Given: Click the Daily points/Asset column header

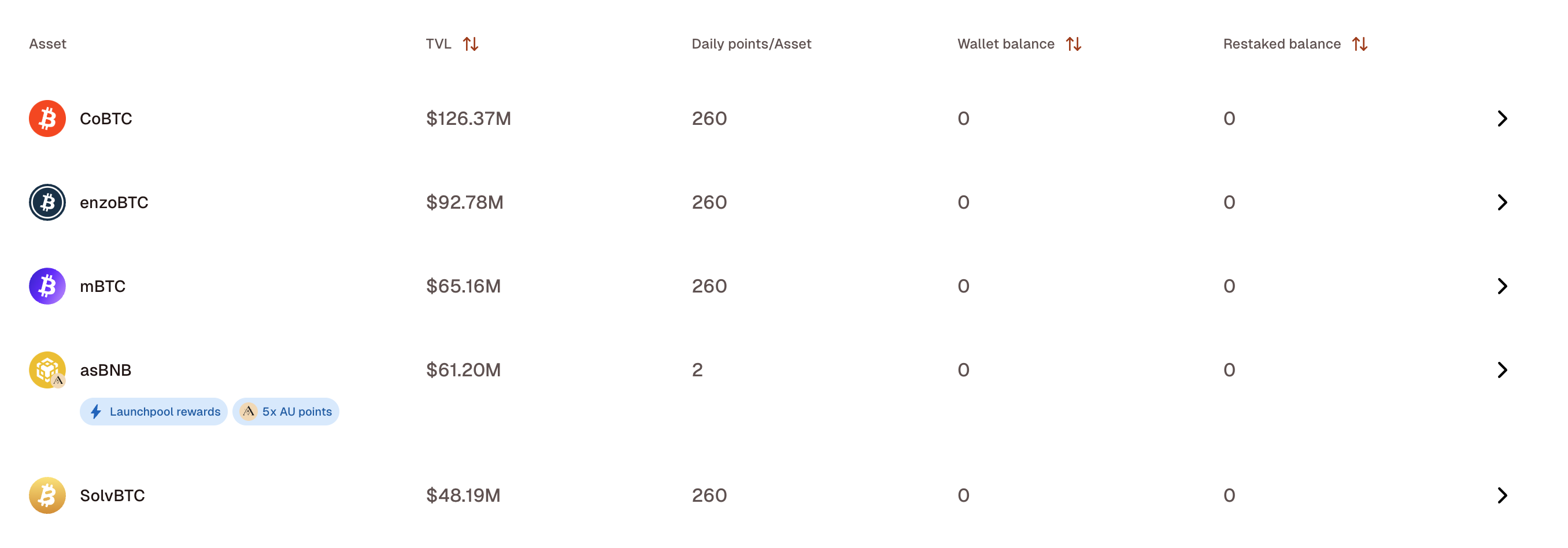Looking at the screenshot, I should [751, 44].
